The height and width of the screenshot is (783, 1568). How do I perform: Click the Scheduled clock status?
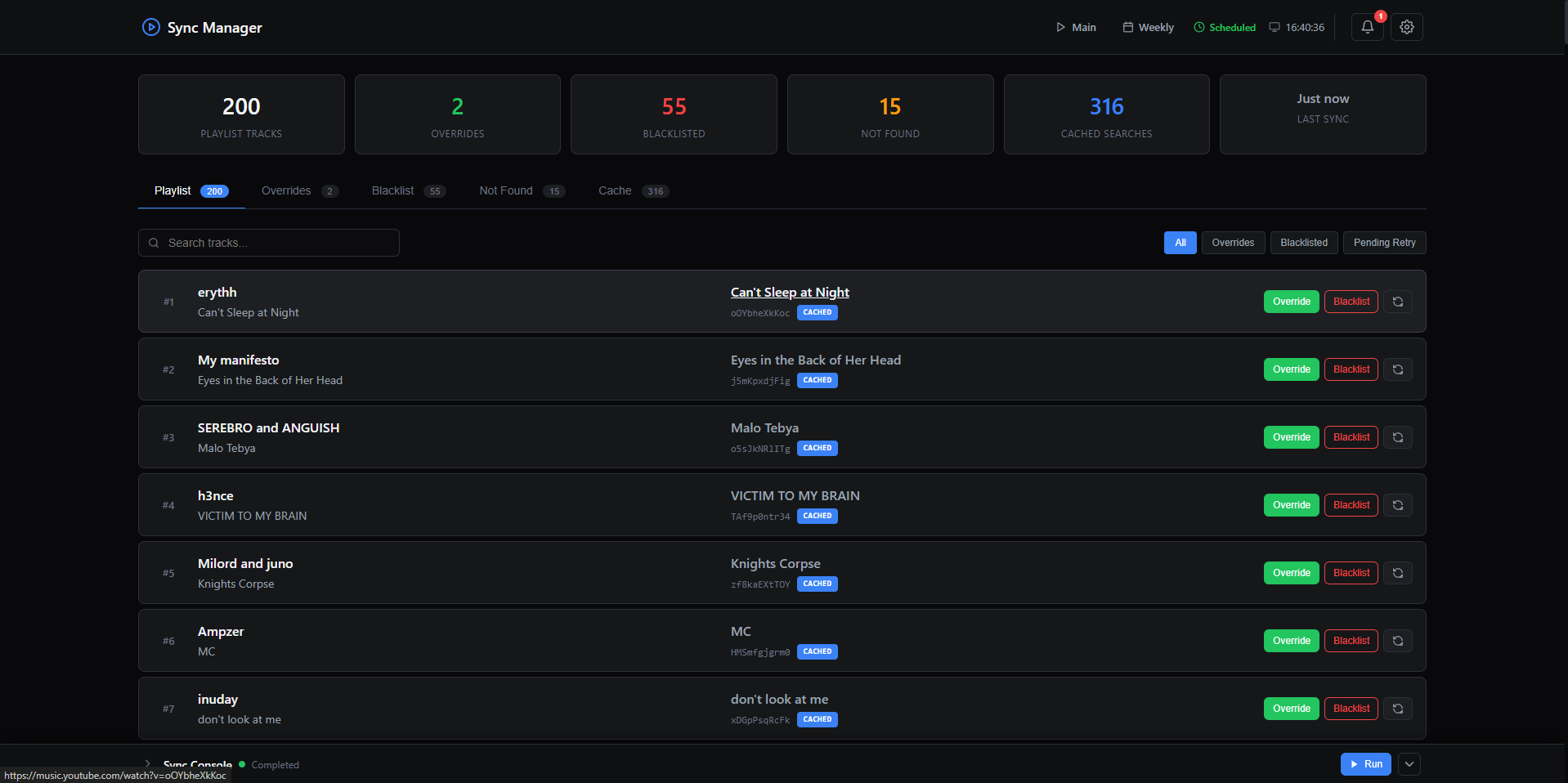tap(1224, 27)
